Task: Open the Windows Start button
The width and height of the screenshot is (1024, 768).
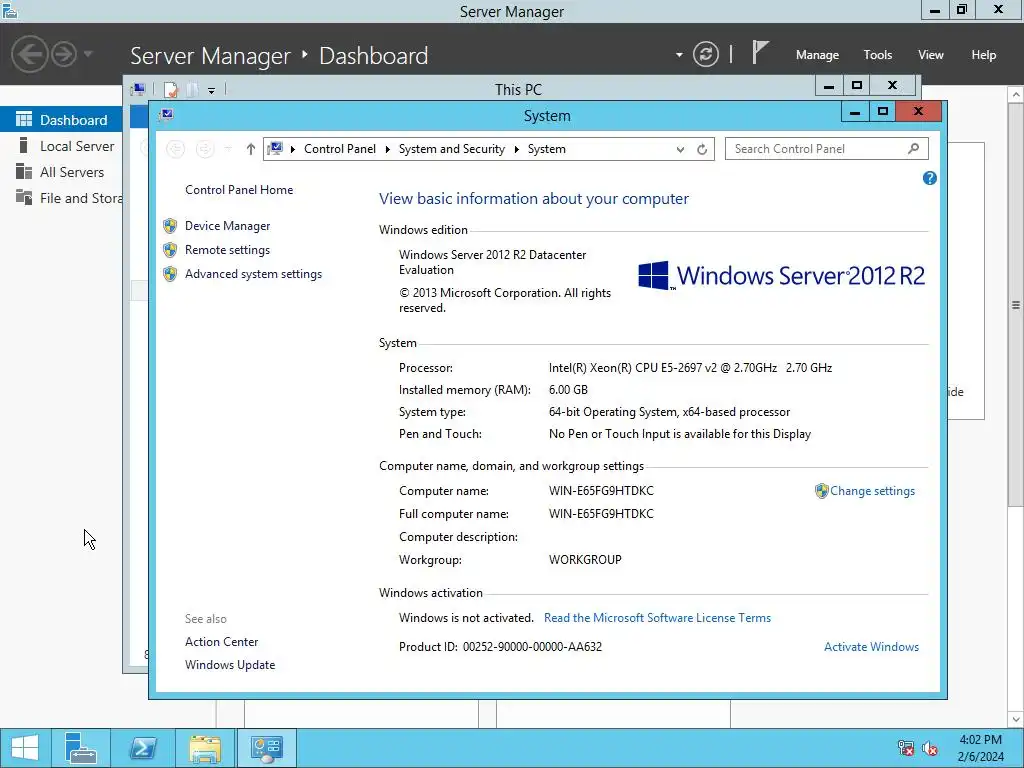Action: [x=25, y=748]
